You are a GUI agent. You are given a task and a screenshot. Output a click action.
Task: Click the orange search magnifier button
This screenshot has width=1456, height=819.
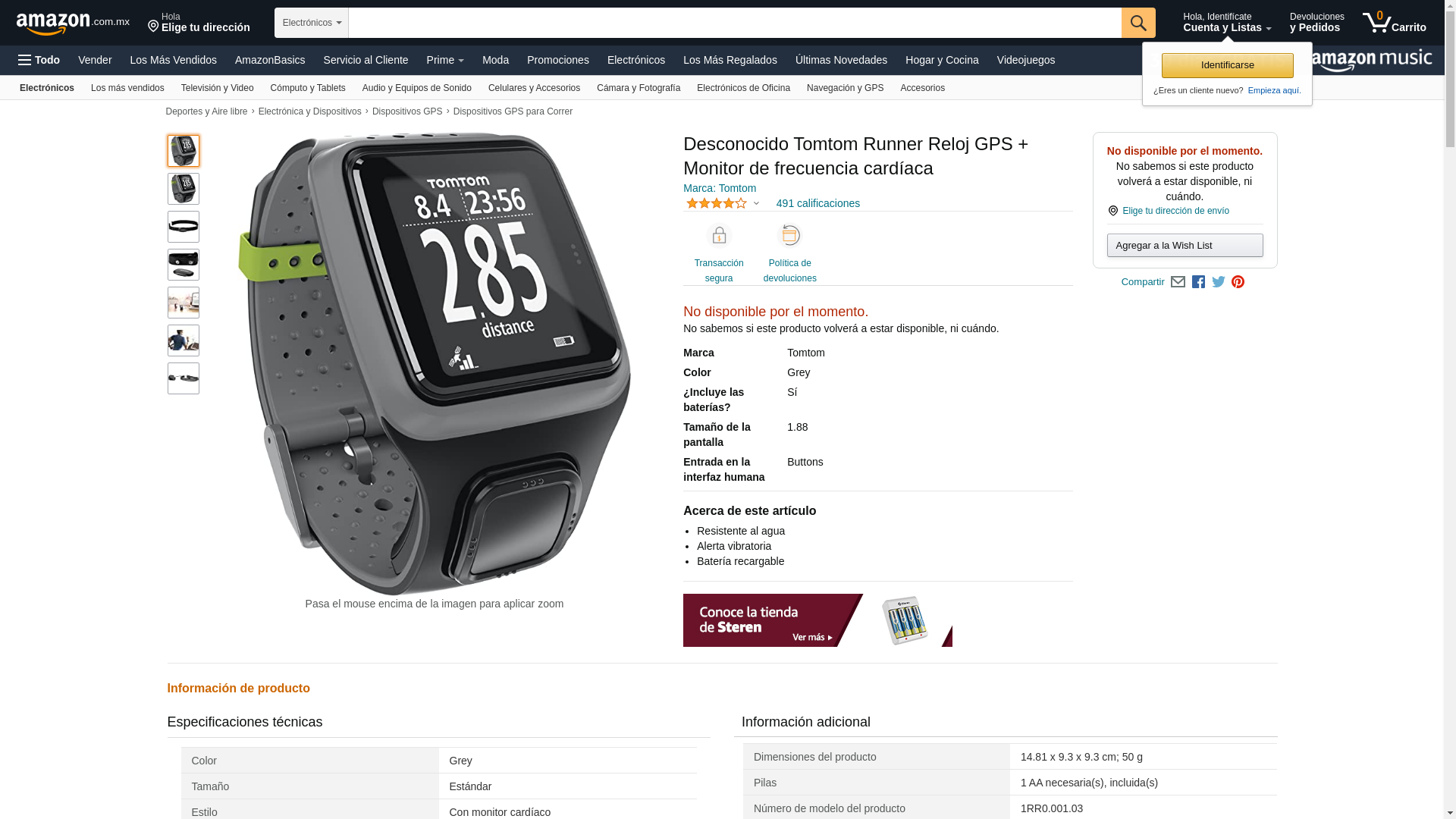pos(1138,23)
